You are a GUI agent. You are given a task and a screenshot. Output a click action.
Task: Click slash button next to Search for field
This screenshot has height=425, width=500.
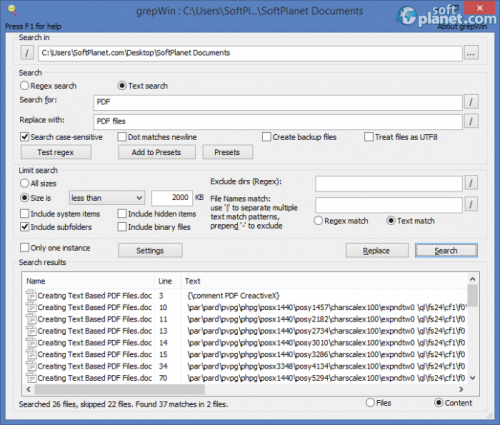(x=471, y=102)
